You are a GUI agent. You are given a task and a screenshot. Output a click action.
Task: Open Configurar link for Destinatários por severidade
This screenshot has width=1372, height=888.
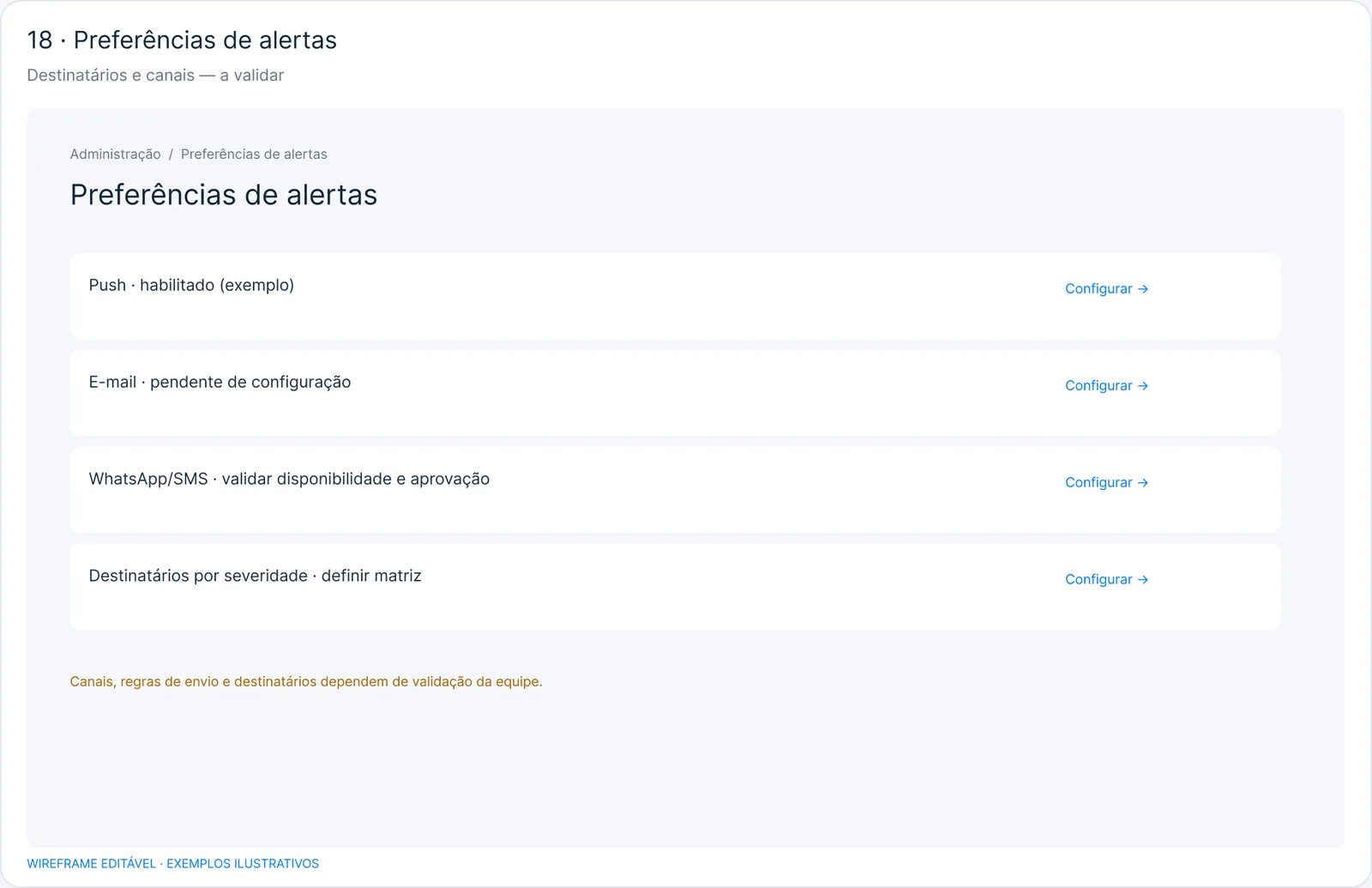pos(1106,580)
